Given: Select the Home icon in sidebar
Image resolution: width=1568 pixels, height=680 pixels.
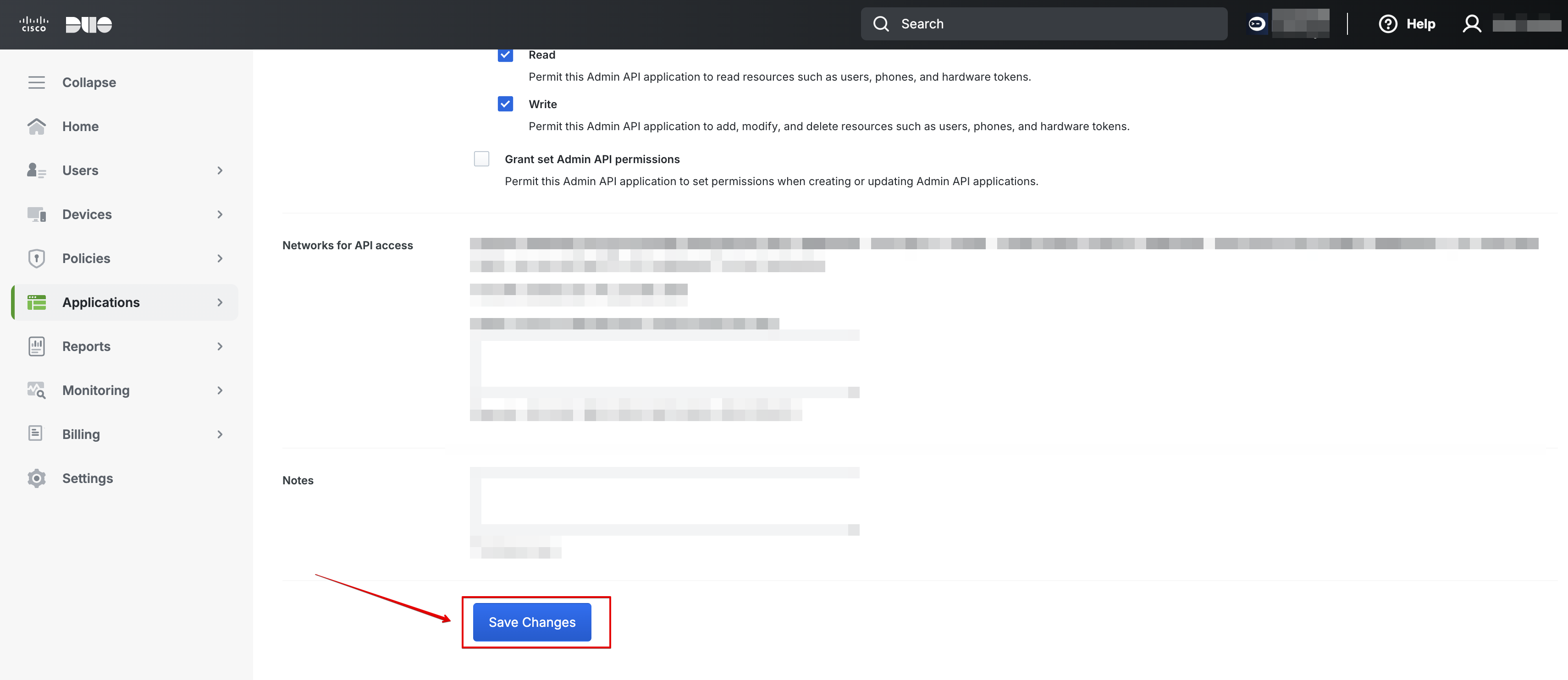Looking at the screenshot, I should [x=37, y=126].
